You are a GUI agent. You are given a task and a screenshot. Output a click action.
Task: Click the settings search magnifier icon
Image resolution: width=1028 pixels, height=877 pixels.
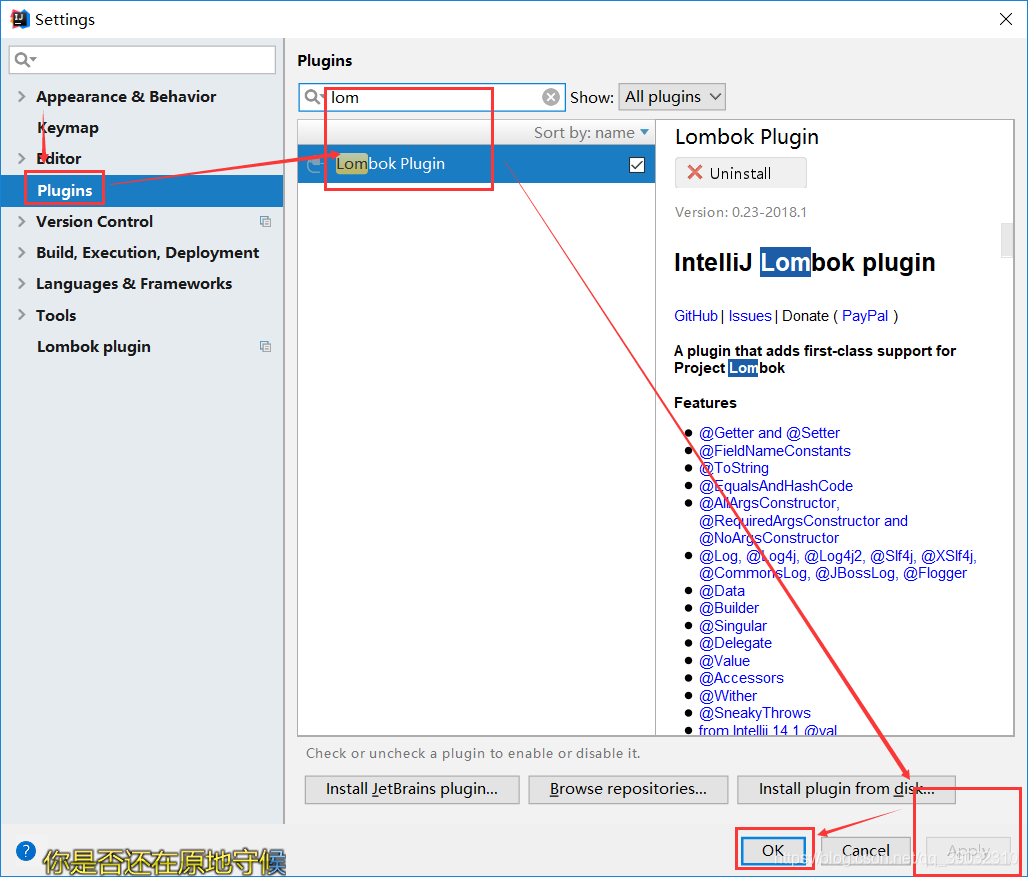point(24,60)
